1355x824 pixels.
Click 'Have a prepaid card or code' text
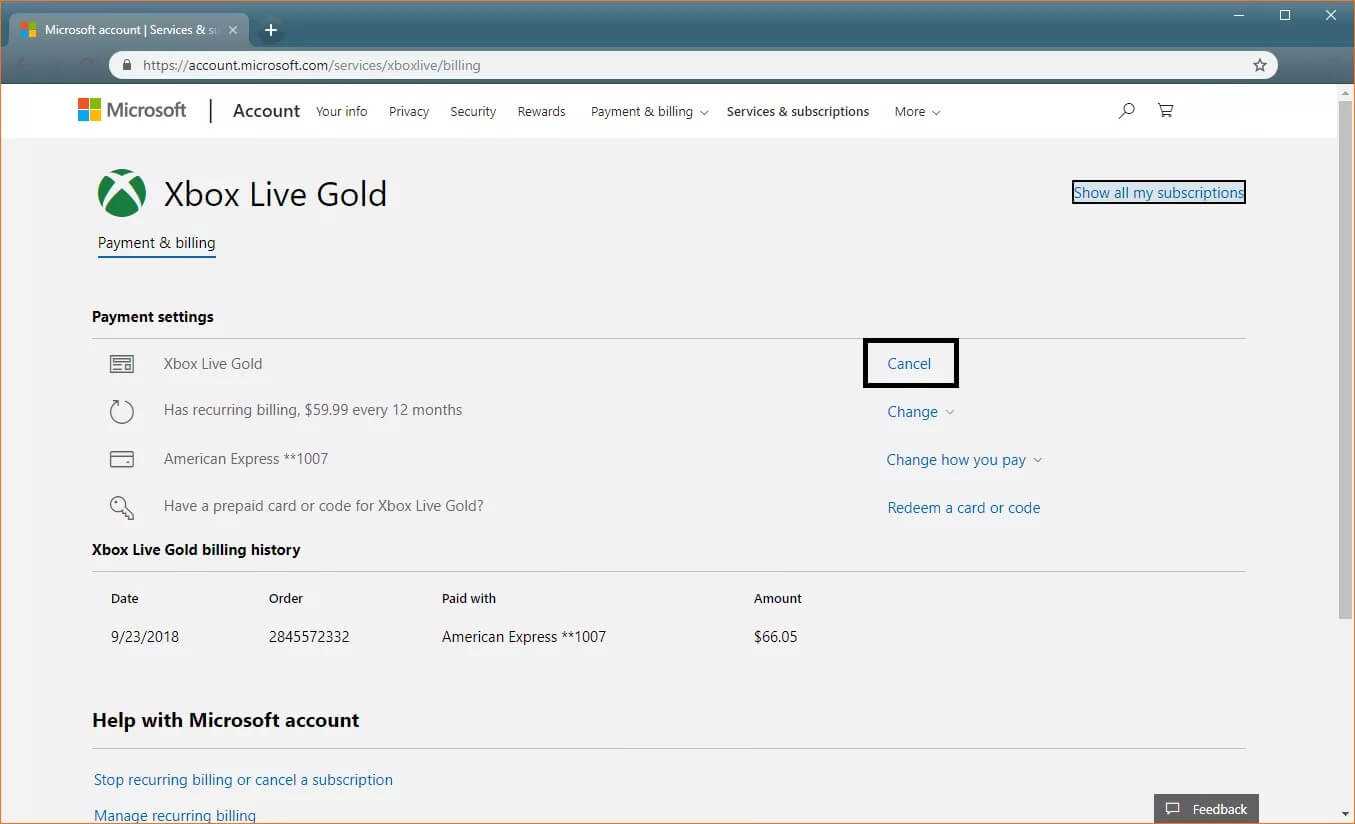tap(324, 506)
